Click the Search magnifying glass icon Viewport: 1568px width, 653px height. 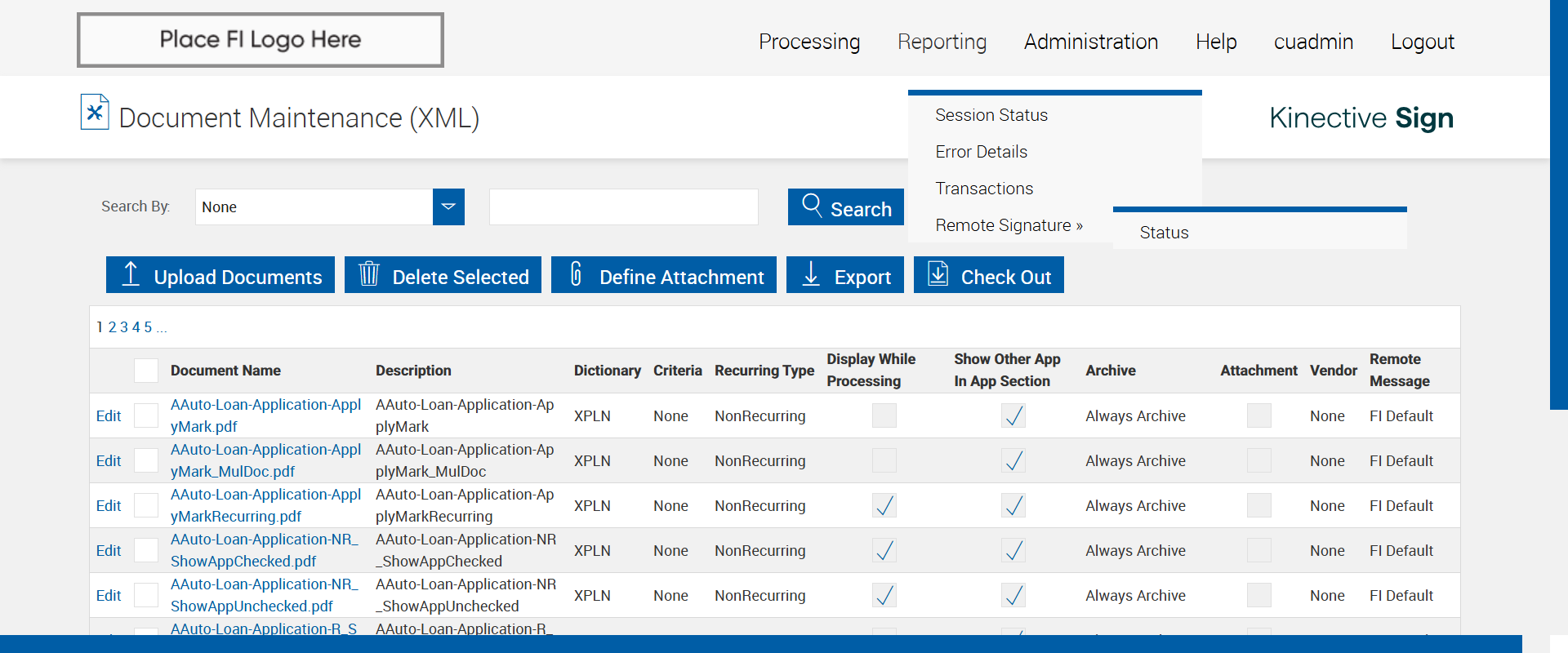tap(812, 205)
